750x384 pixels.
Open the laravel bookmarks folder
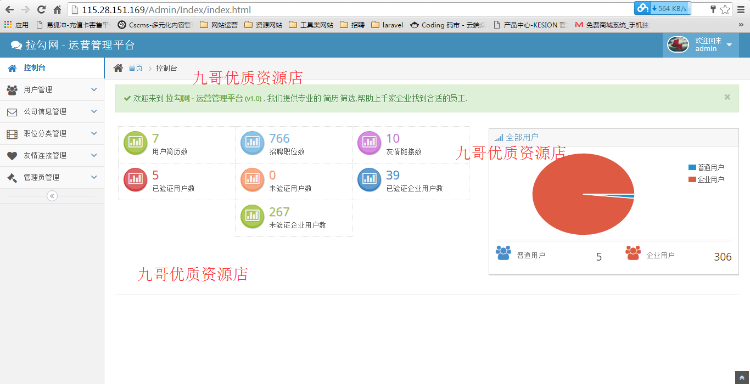tap(387, 25)
